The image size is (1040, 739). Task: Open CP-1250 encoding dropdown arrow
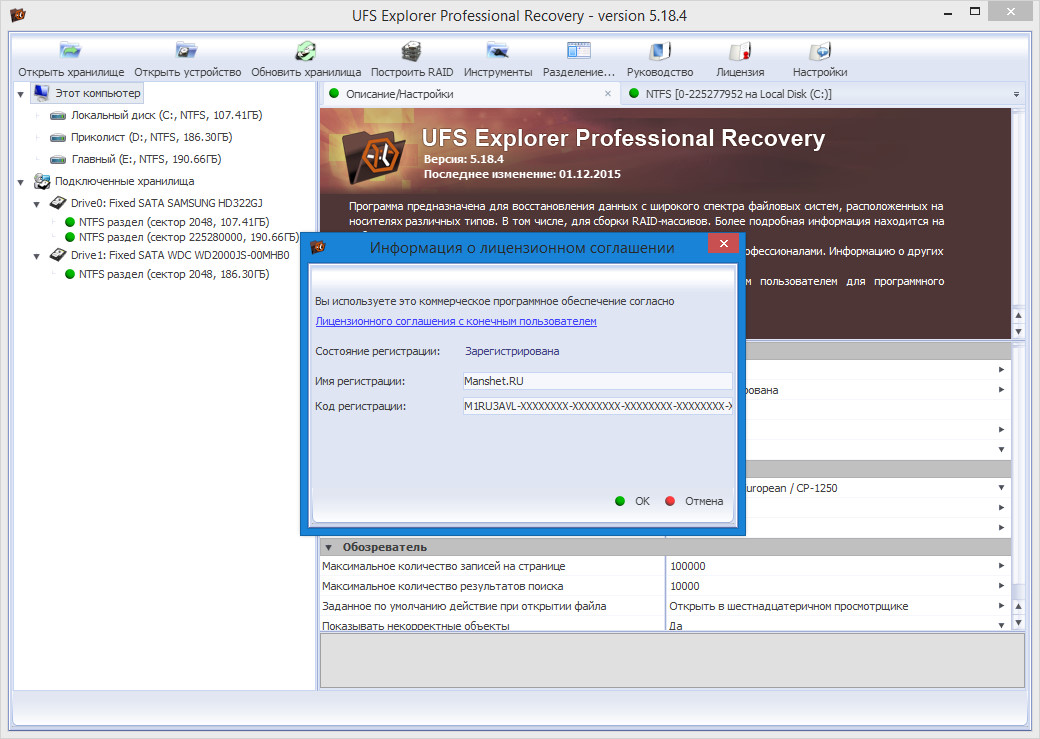pyautogui.click(x=1002, y=488)
